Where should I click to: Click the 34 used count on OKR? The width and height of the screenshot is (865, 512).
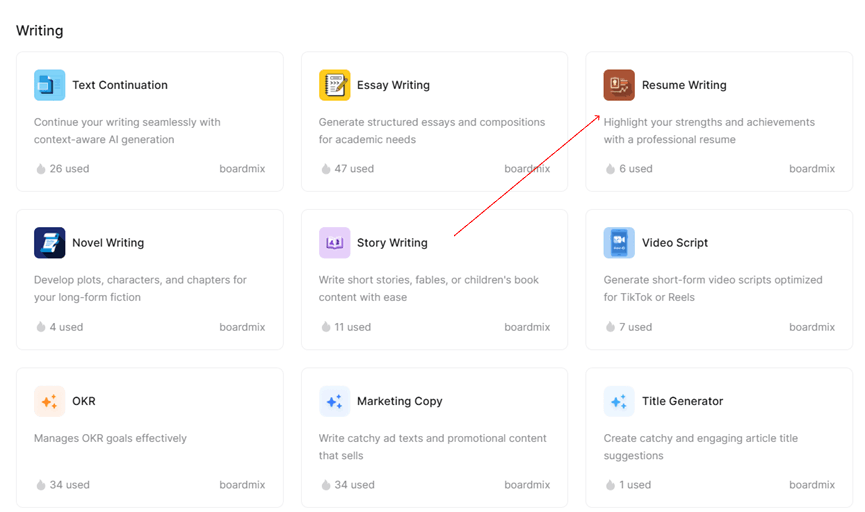(69, 485)
